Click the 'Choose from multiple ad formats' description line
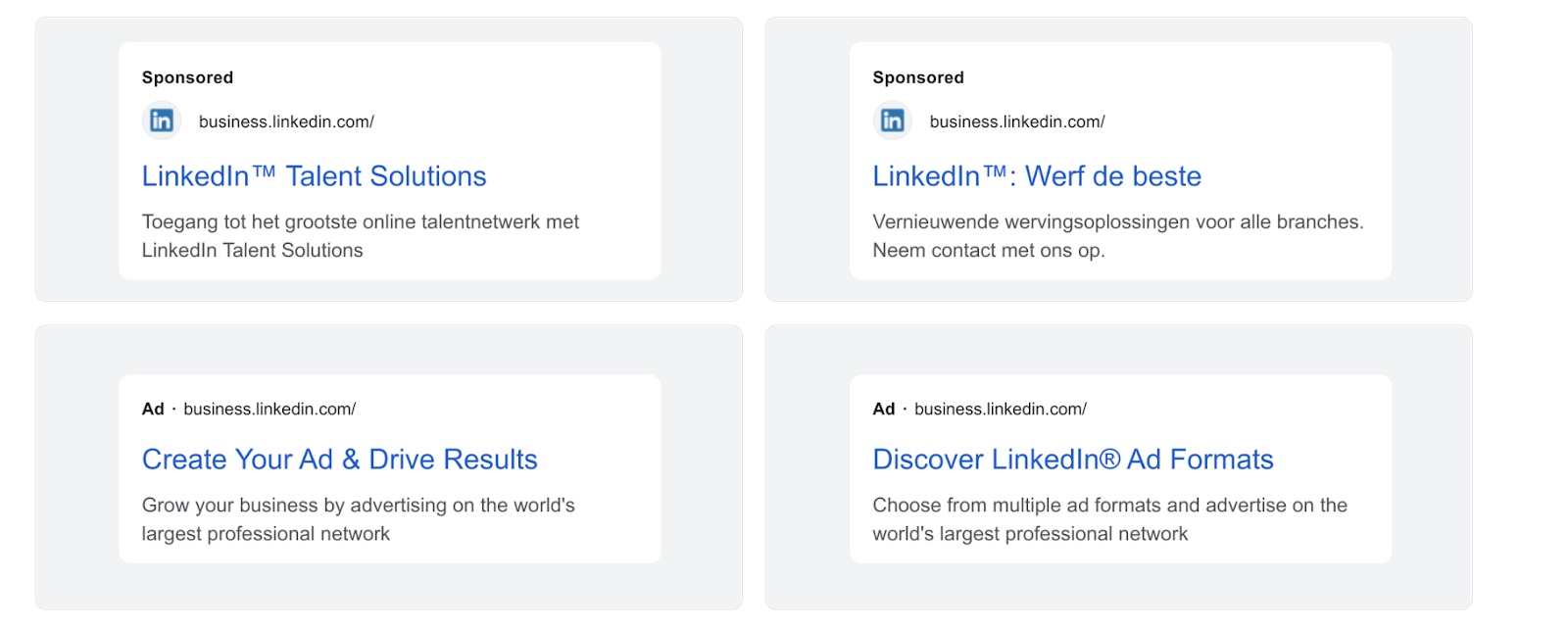The height and width of the screenshot is (629, 1568). tap(1109, 506)
